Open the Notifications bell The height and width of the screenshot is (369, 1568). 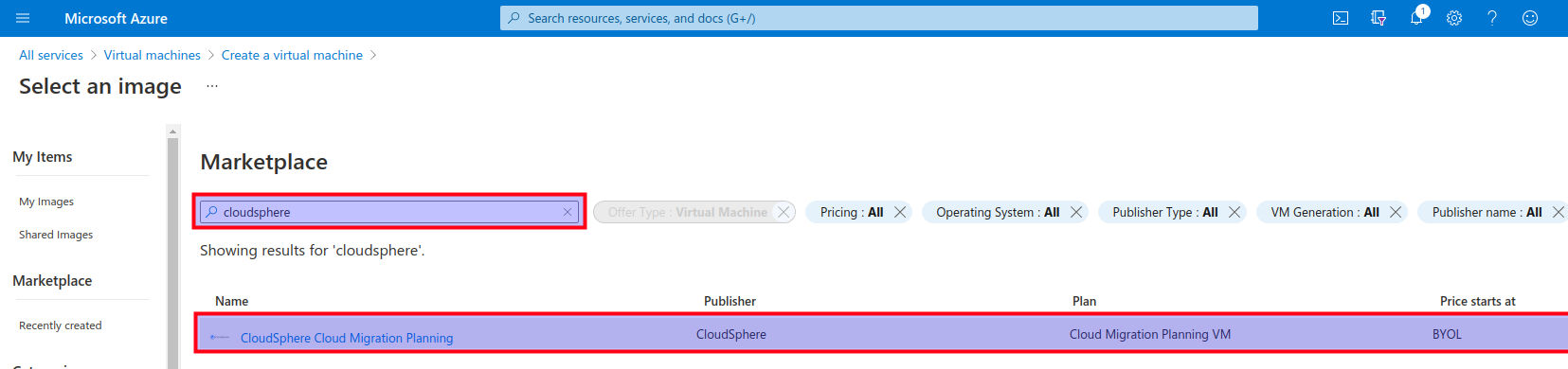click(x=1416, y=17)
